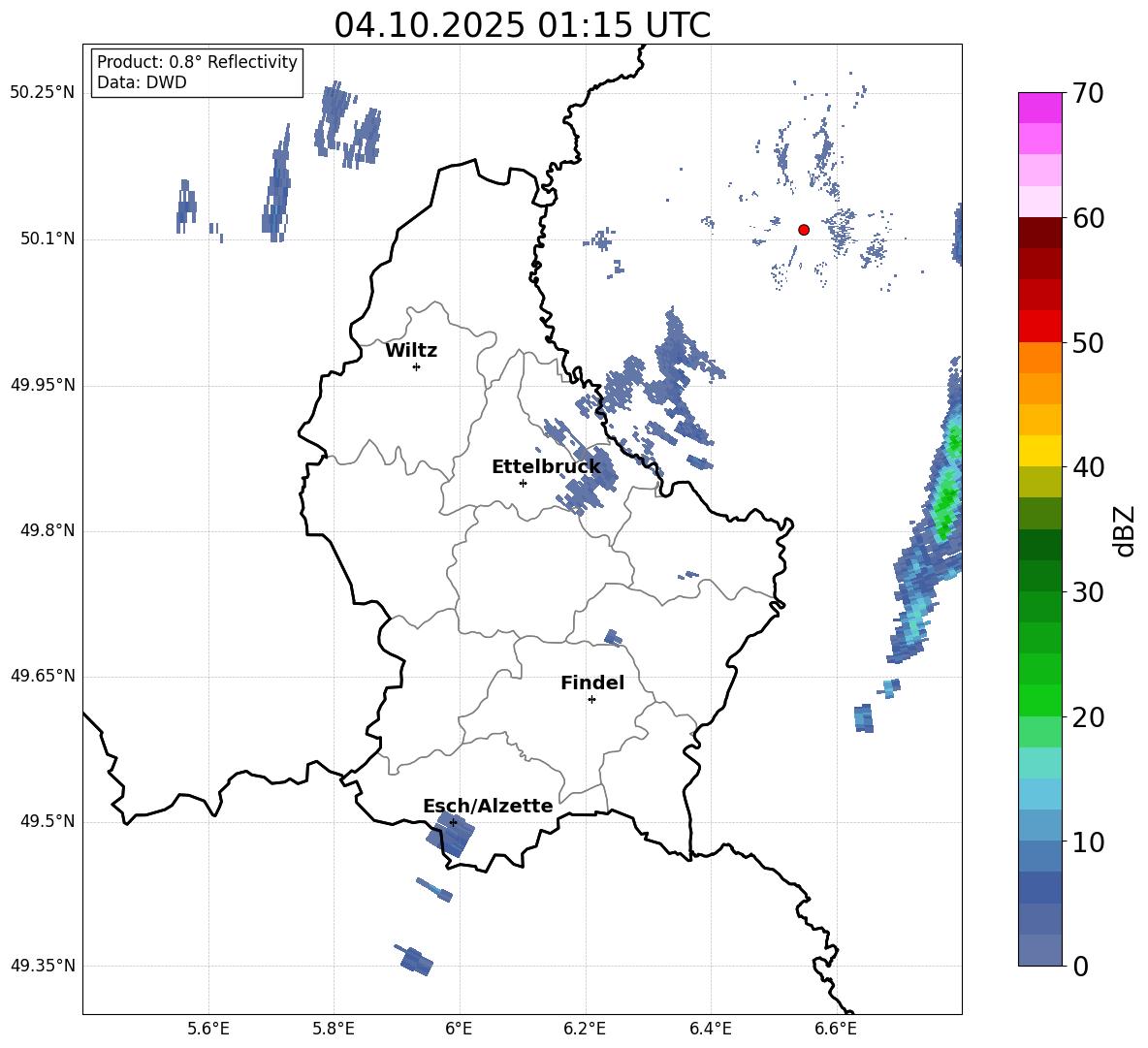1148x1048 pixels.
Task: Click the colorbar label '30'
Action: click(x=1088, y=591)
